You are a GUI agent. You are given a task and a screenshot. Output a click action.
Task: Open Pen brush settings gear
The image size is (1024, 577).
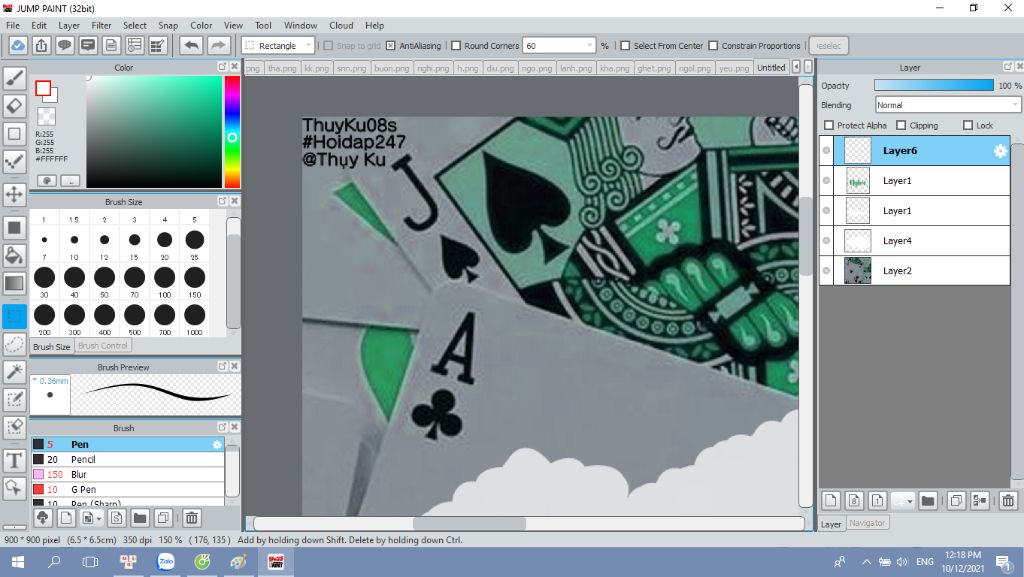(217, 444)
